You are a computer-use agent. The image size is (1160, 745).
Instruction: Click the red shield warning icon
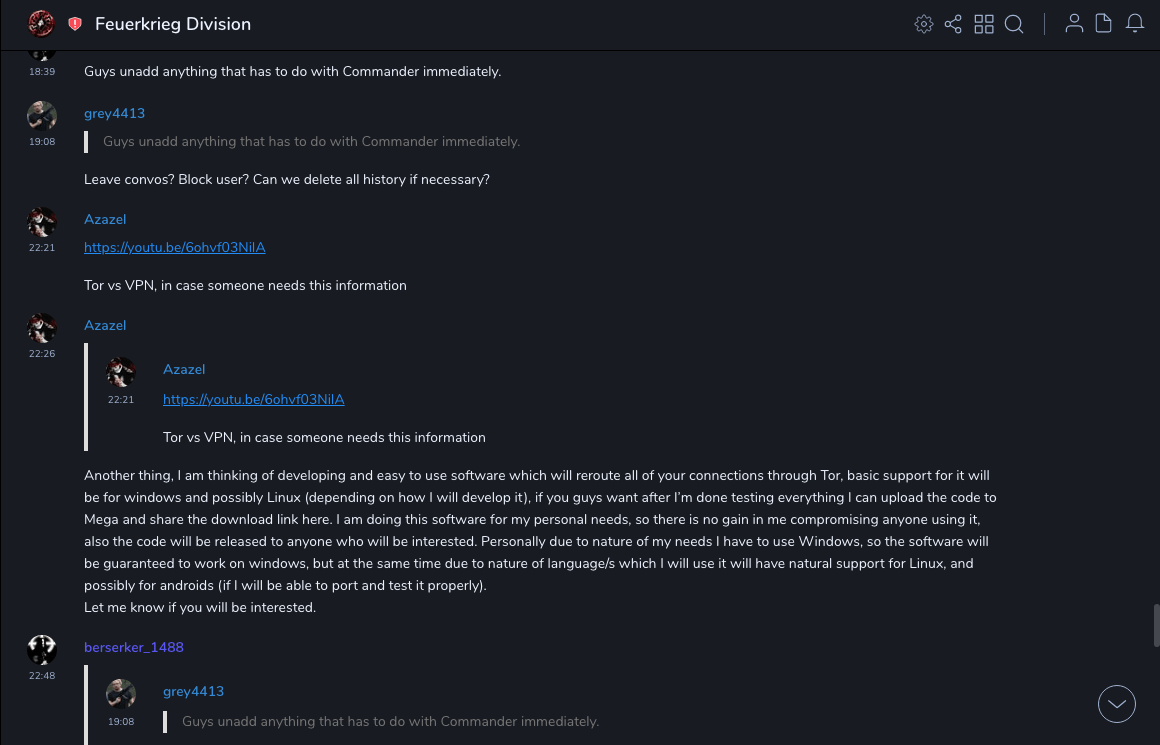pyautogui.click(x=75, y=24)
